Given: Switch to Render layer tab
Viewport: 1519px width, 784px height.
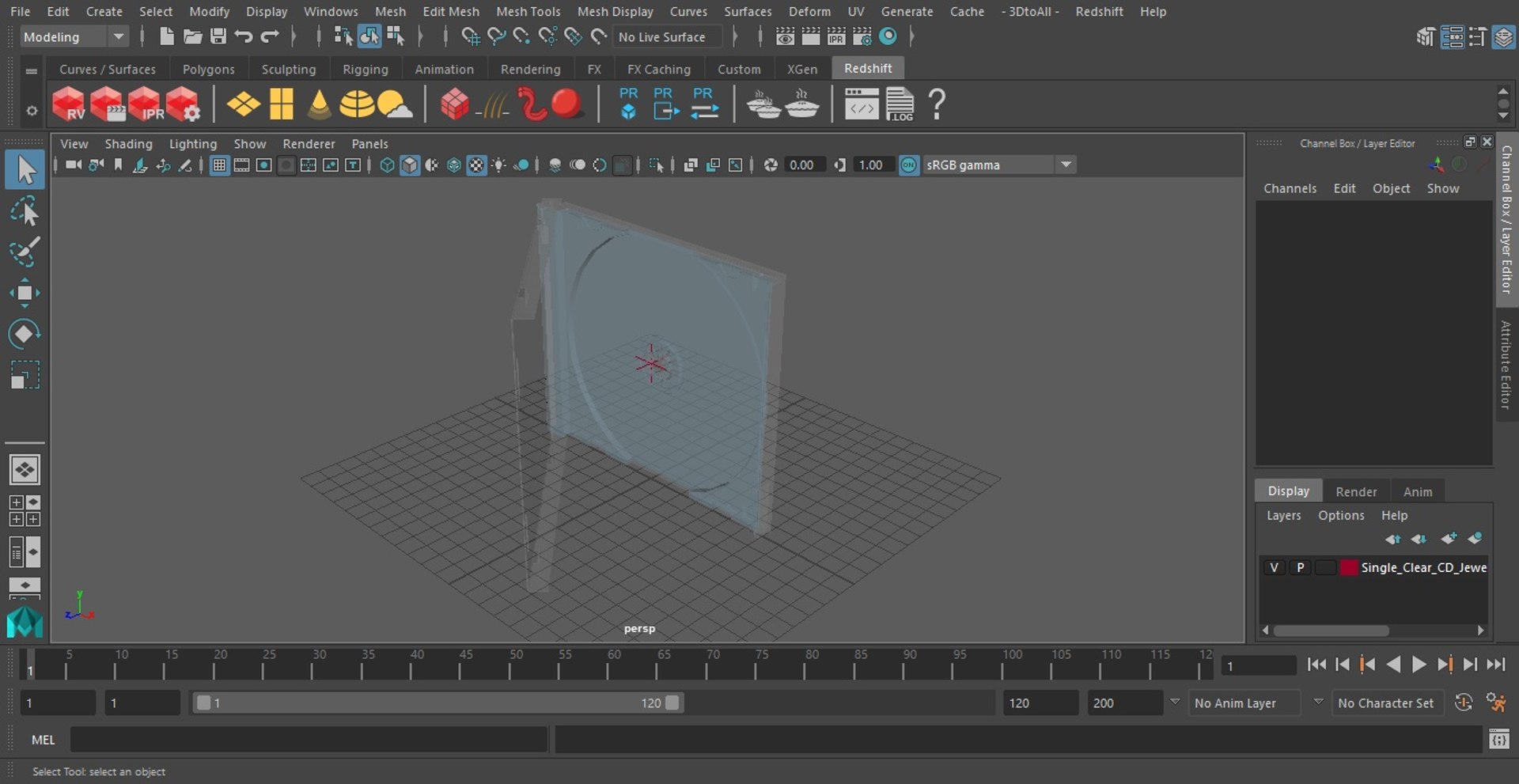Looking at the screenshot, I should pyautogui.click(x=1356, y=491).
